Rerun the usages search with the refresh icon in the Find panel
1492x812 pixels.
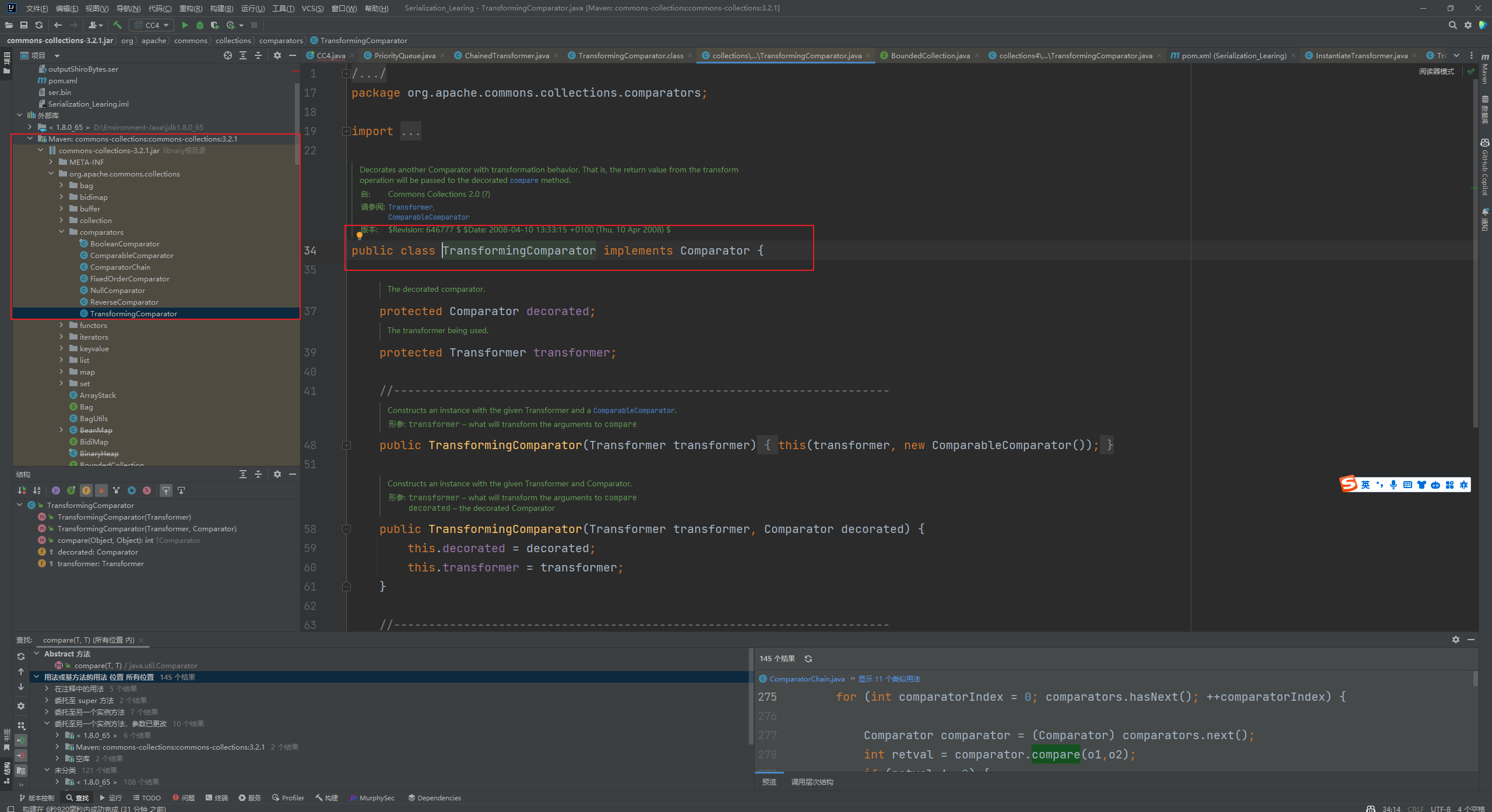click(21, 656)
